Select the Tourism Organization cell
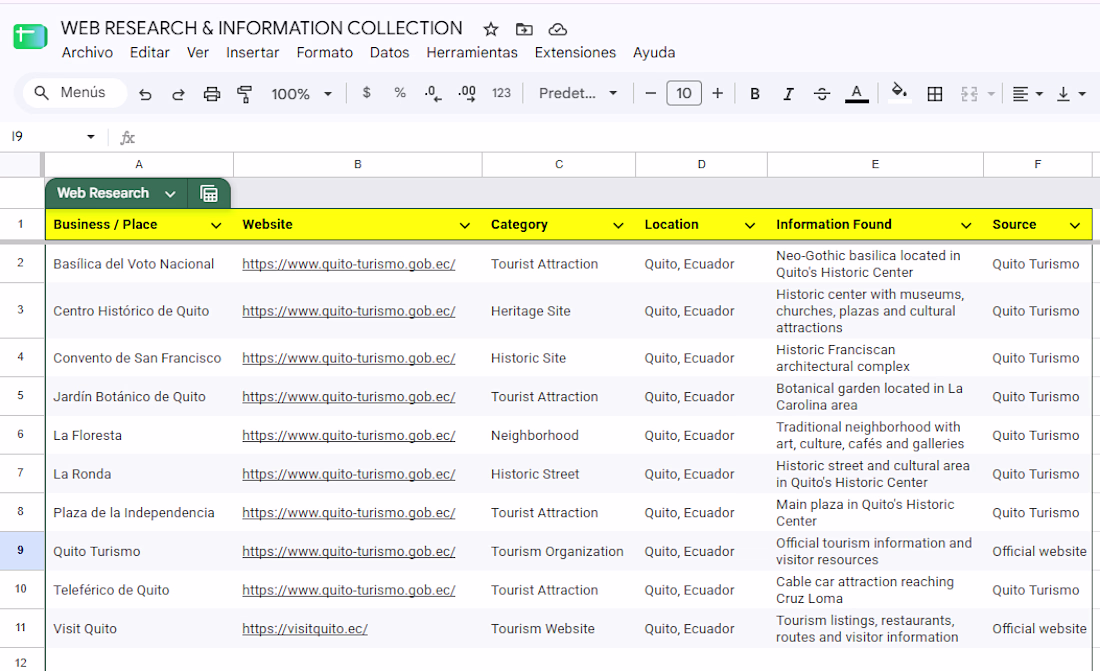 coord(558,552)
